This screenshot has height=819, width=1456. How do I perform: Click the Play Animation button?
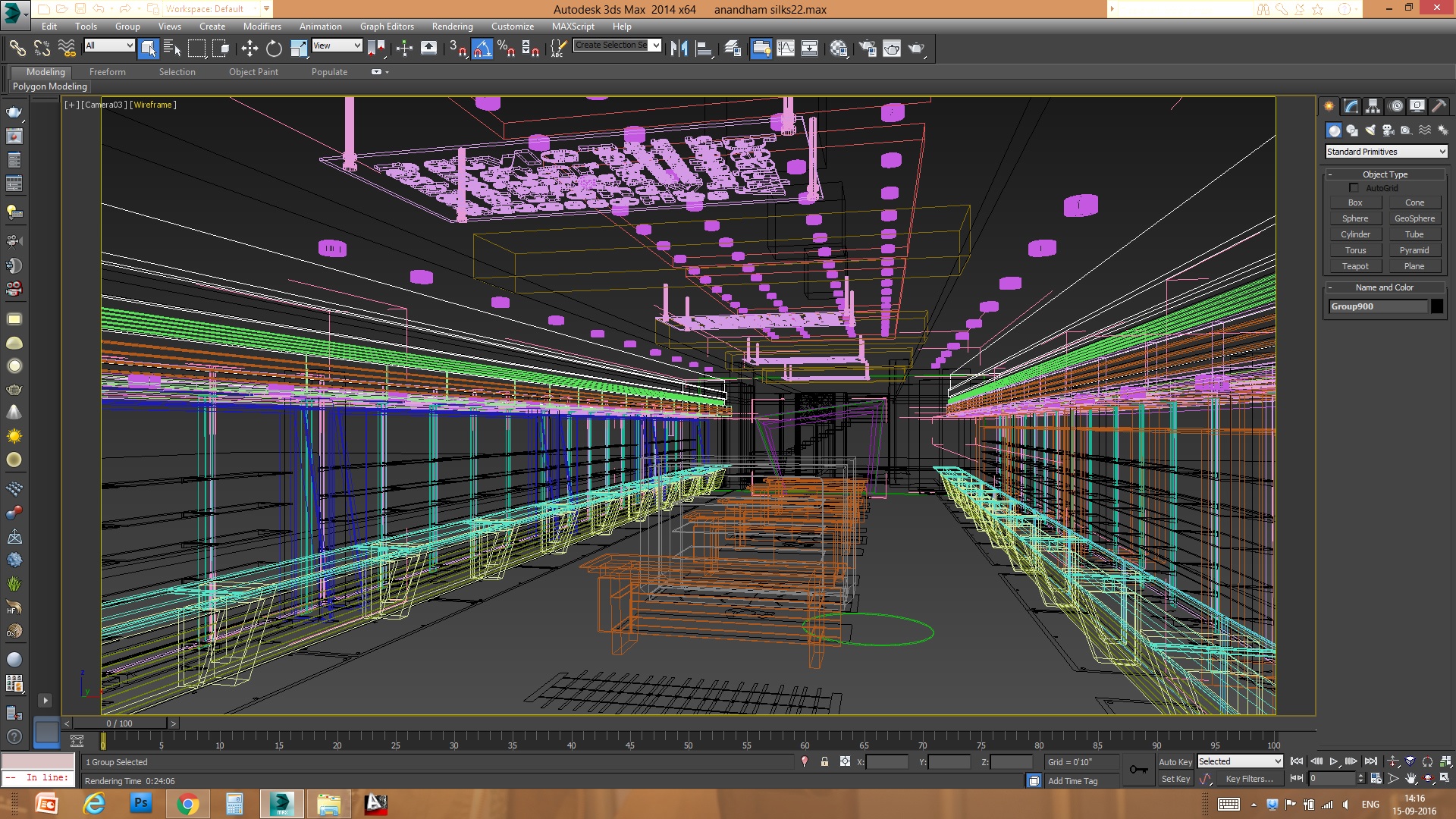(x=1333, y=761)
